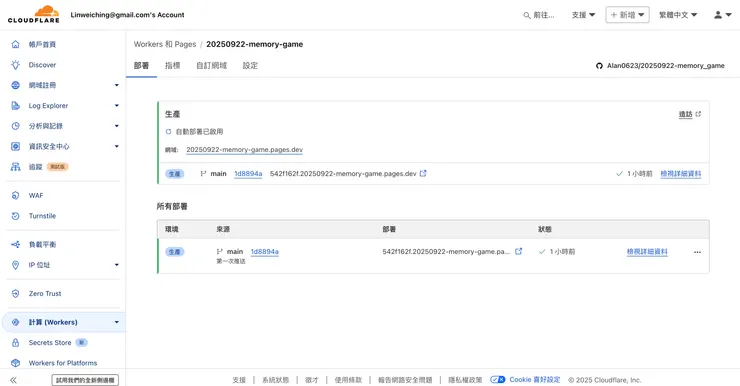This screenshot has height=386, width=740.
Task: Expand the Log Explorer submenu
Action: (117, 106)
